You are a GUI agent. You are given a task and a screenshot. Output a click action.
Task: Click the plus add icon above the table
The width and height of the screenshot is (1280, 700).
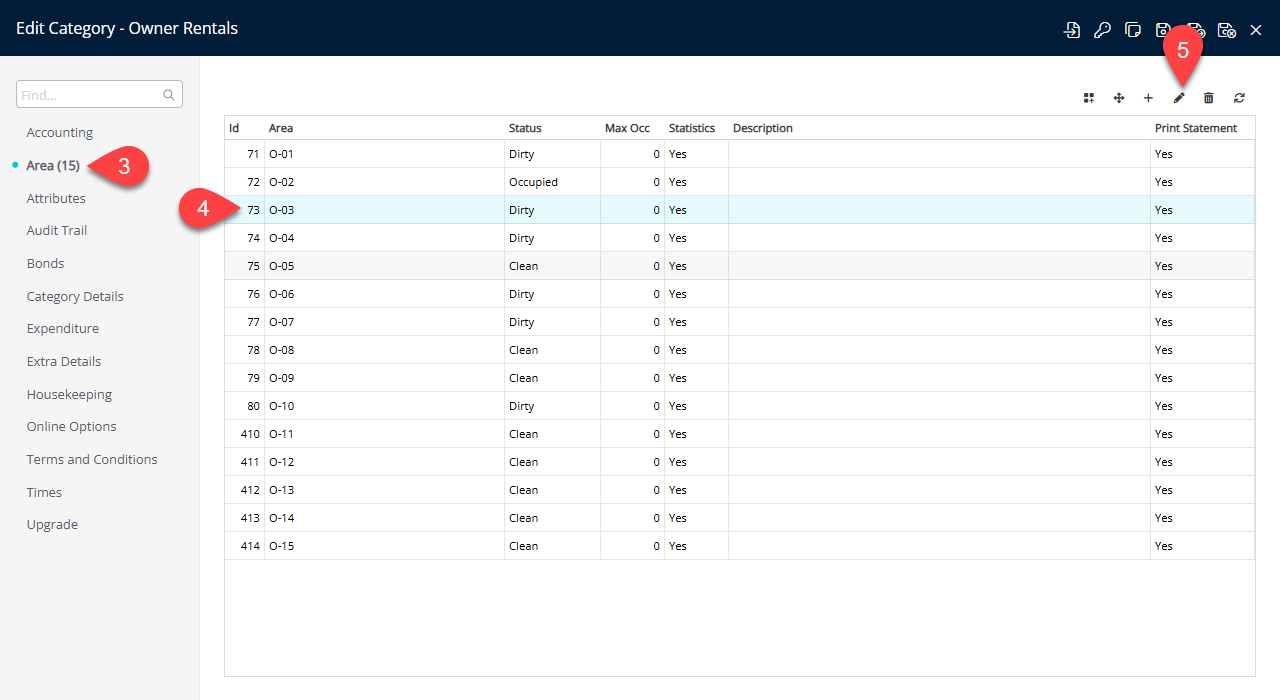coord(1148,98)
